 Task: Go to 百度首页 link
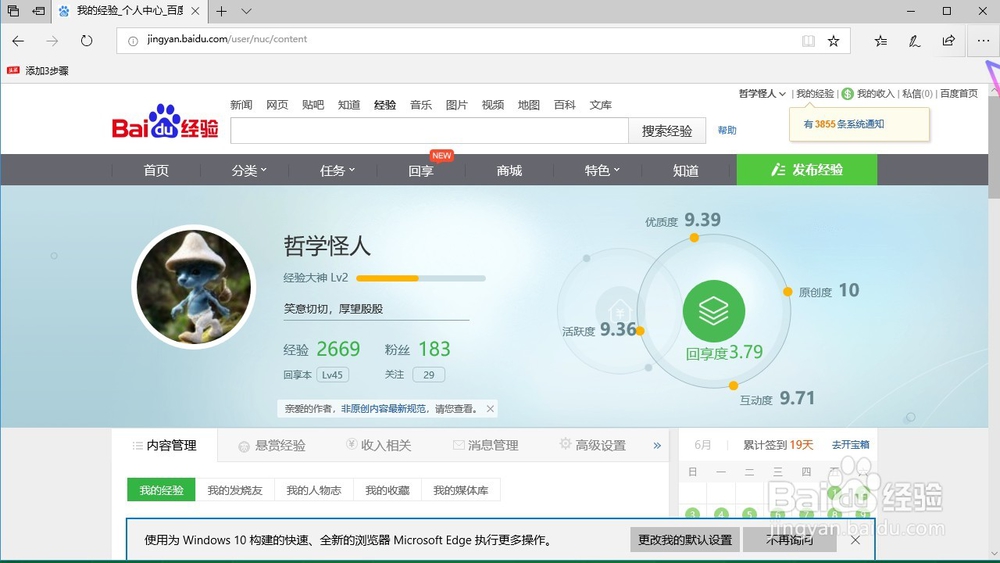(959, 94)
